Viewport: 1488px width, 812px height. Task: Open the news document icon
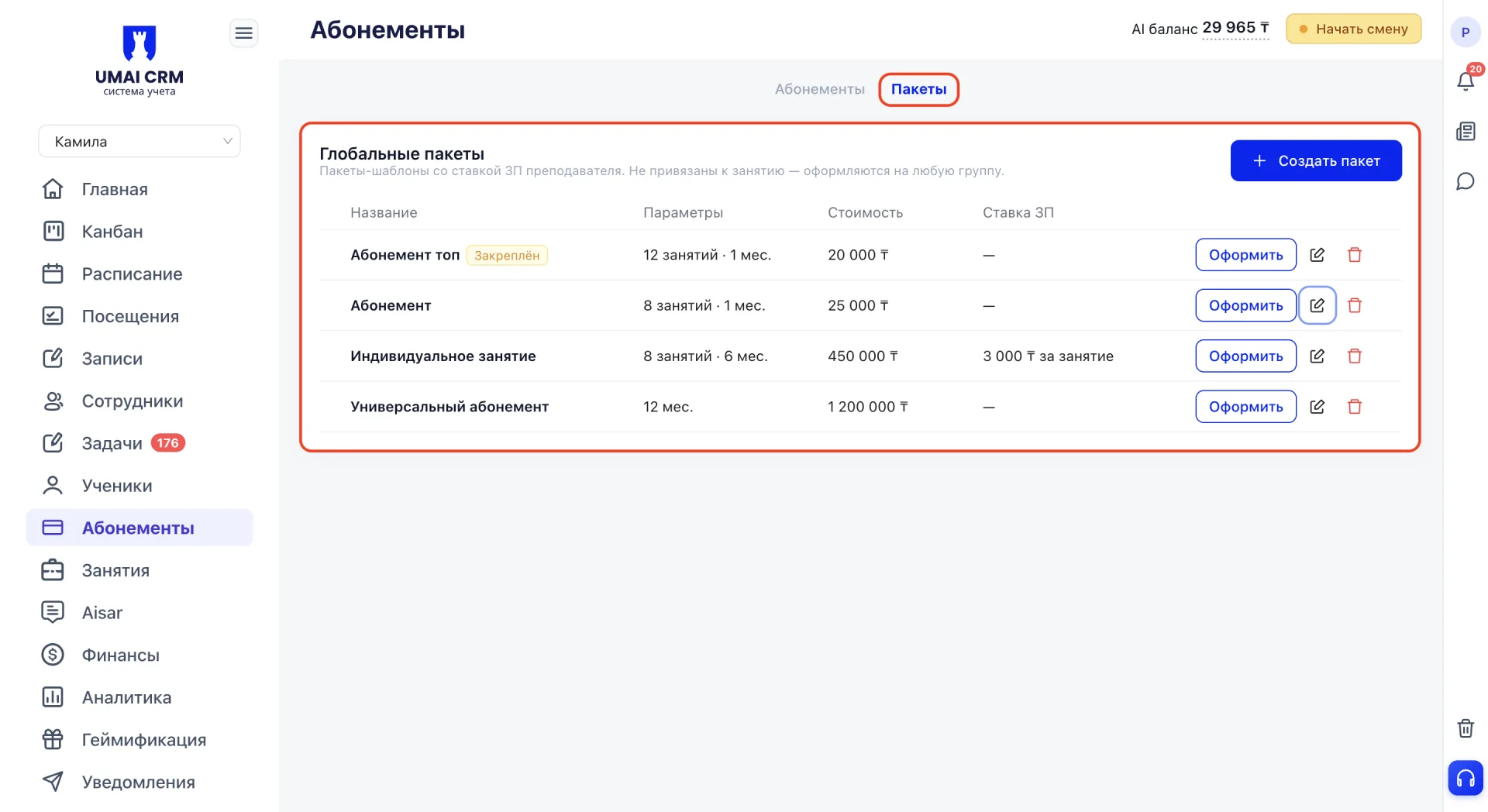click(1466, 131)
